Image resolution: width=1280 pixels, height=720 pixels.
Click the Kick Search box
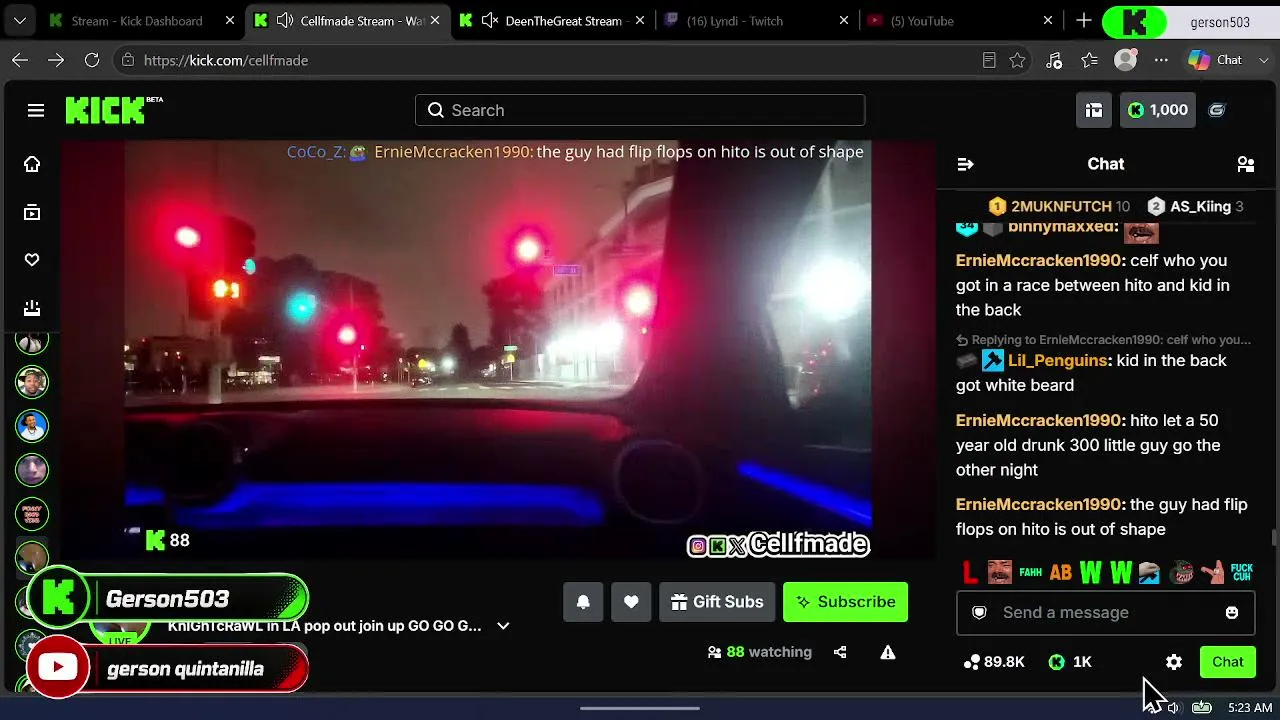(x=640, y=110)
